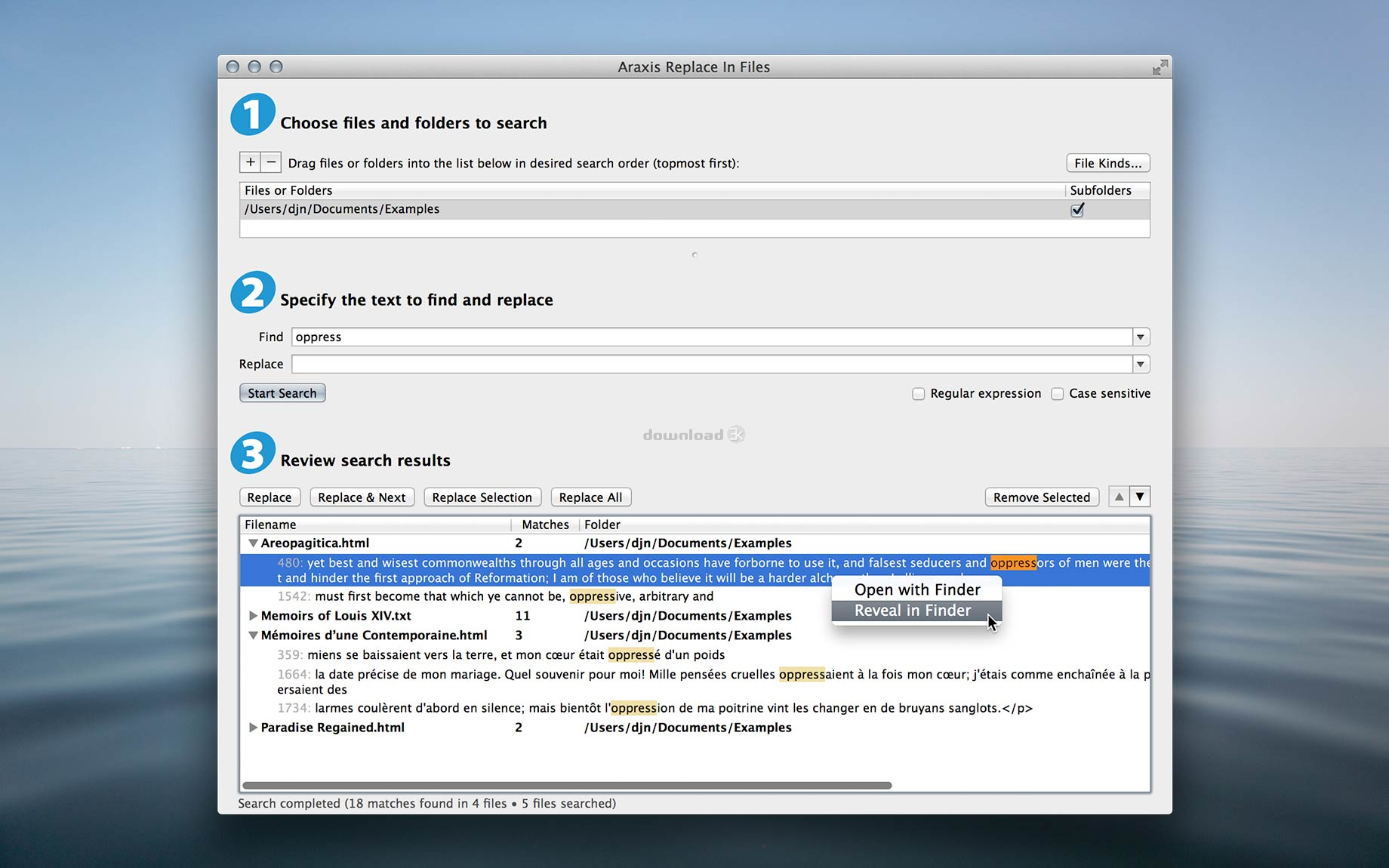Select Mémoires d'une Contemporaine.html file row

click(x=694, y=635)
